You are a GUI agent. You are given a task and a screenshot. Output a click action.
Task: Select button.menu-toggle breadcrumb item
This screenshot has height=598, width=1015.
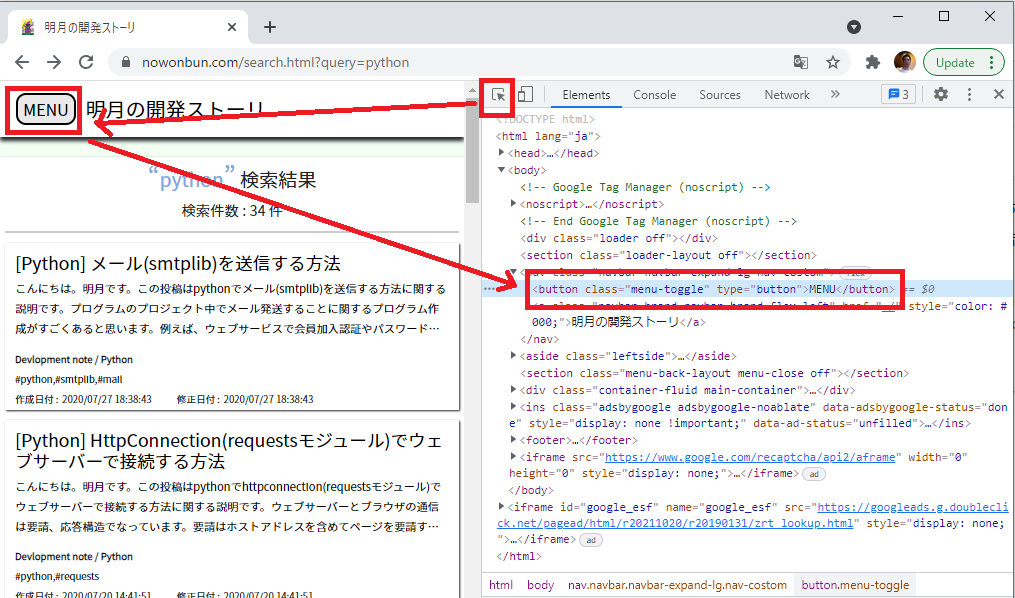pyautogui.click(x=855, y=585)
